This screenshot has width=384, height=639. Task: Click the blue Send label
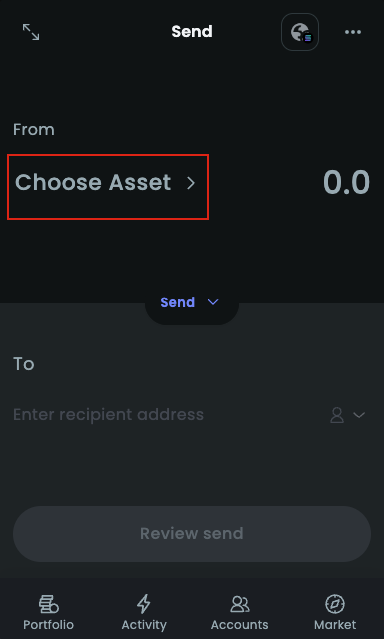[x=178, y=302]
